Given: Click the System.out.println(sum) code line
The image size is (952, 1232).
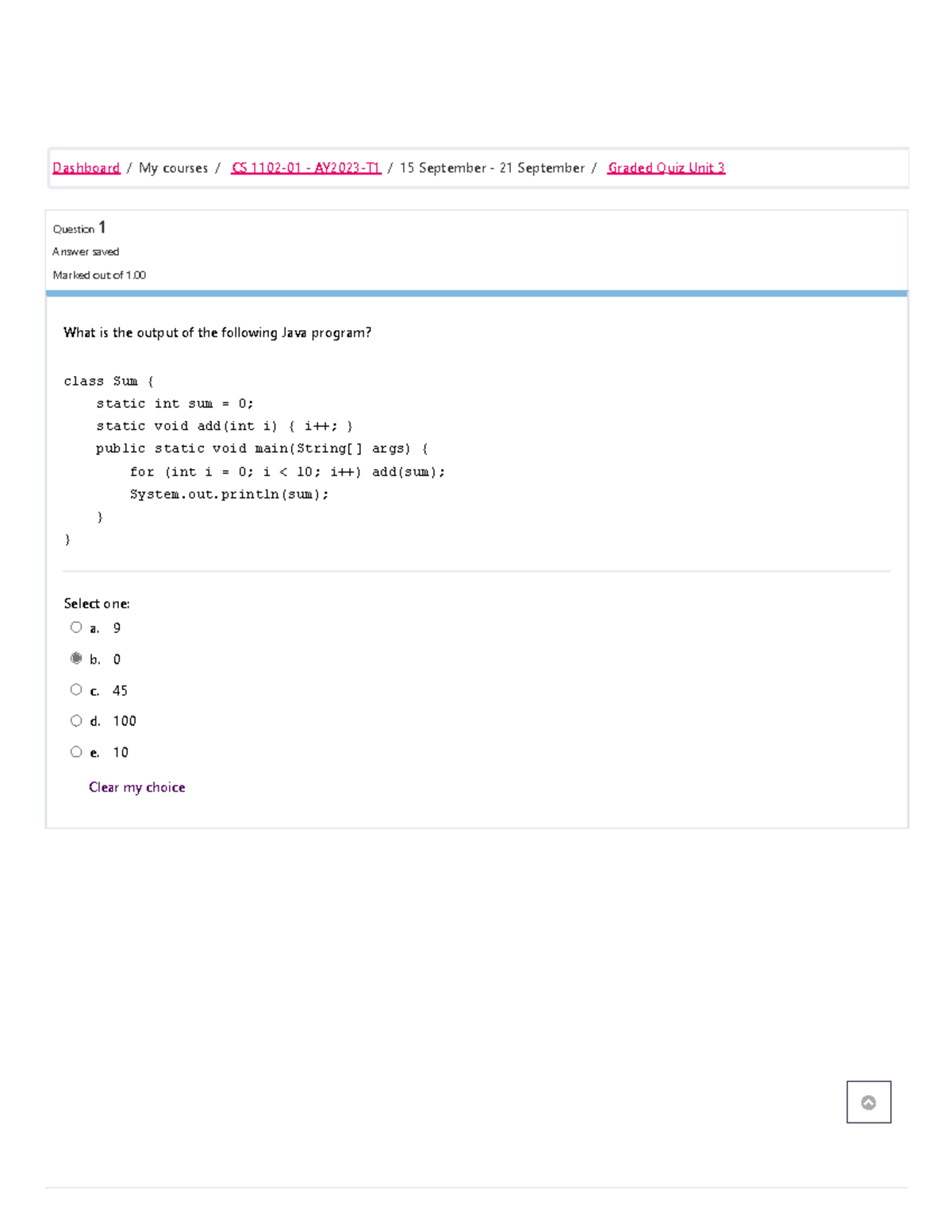Looking at the screenshot, I should pos(228,494).
